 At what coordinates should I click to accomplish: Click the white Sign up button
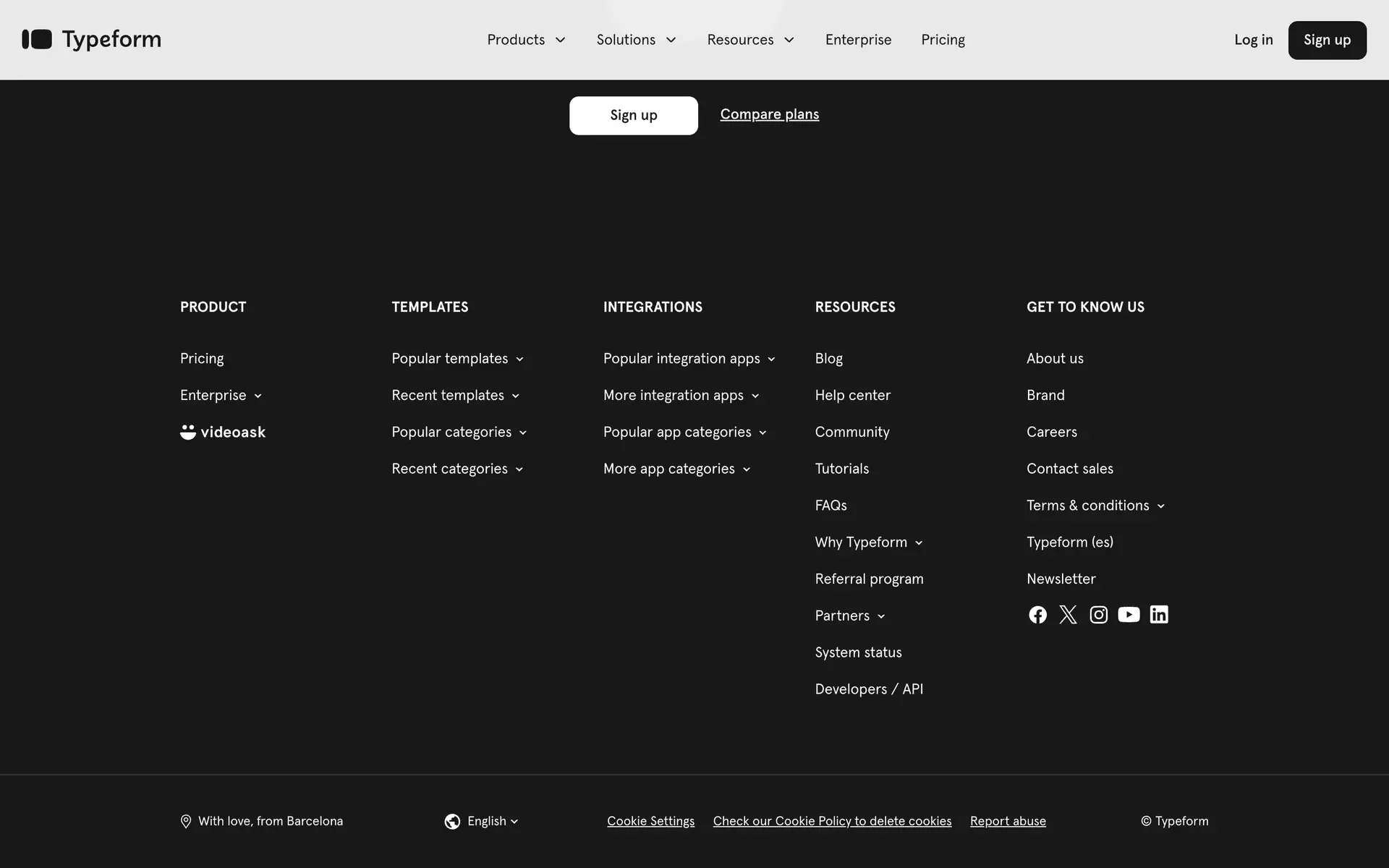[633, 116]
